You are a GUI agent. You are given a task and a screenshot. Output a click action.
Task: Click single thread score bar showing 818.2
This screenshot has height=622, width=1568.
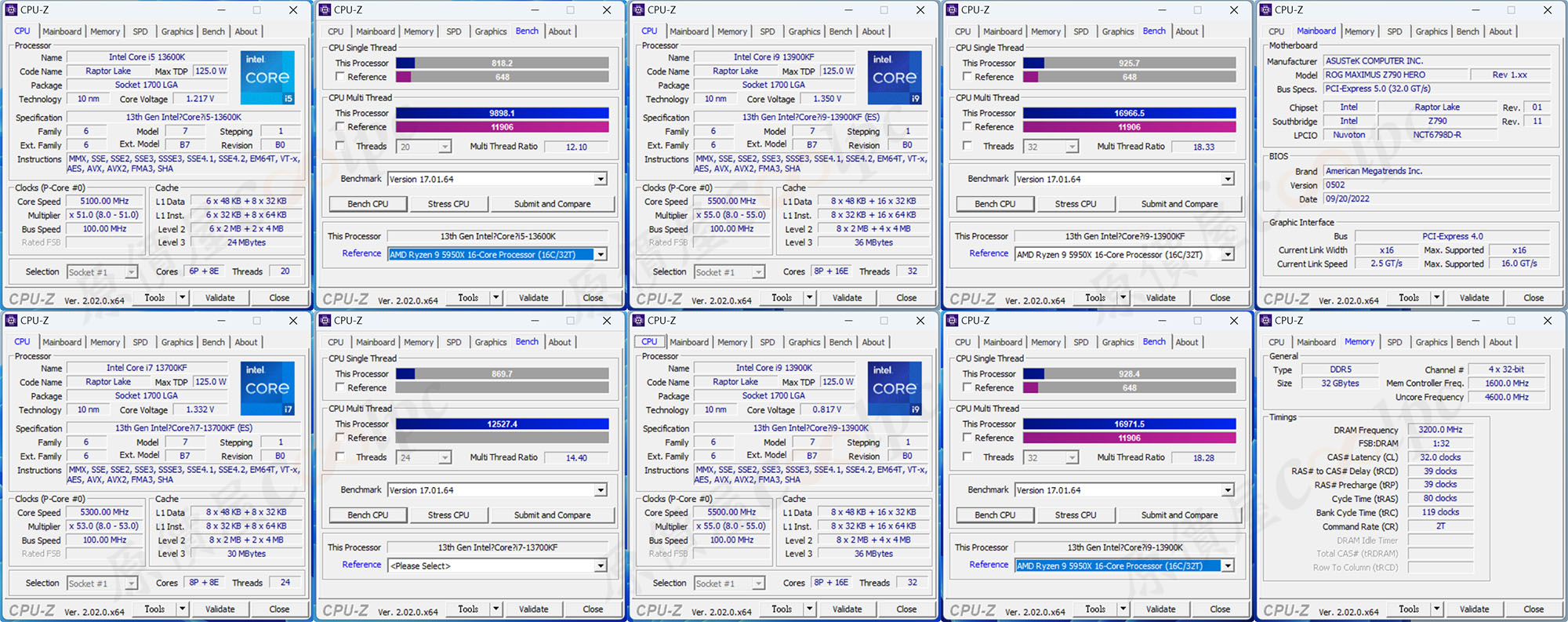tap(503, 63)
